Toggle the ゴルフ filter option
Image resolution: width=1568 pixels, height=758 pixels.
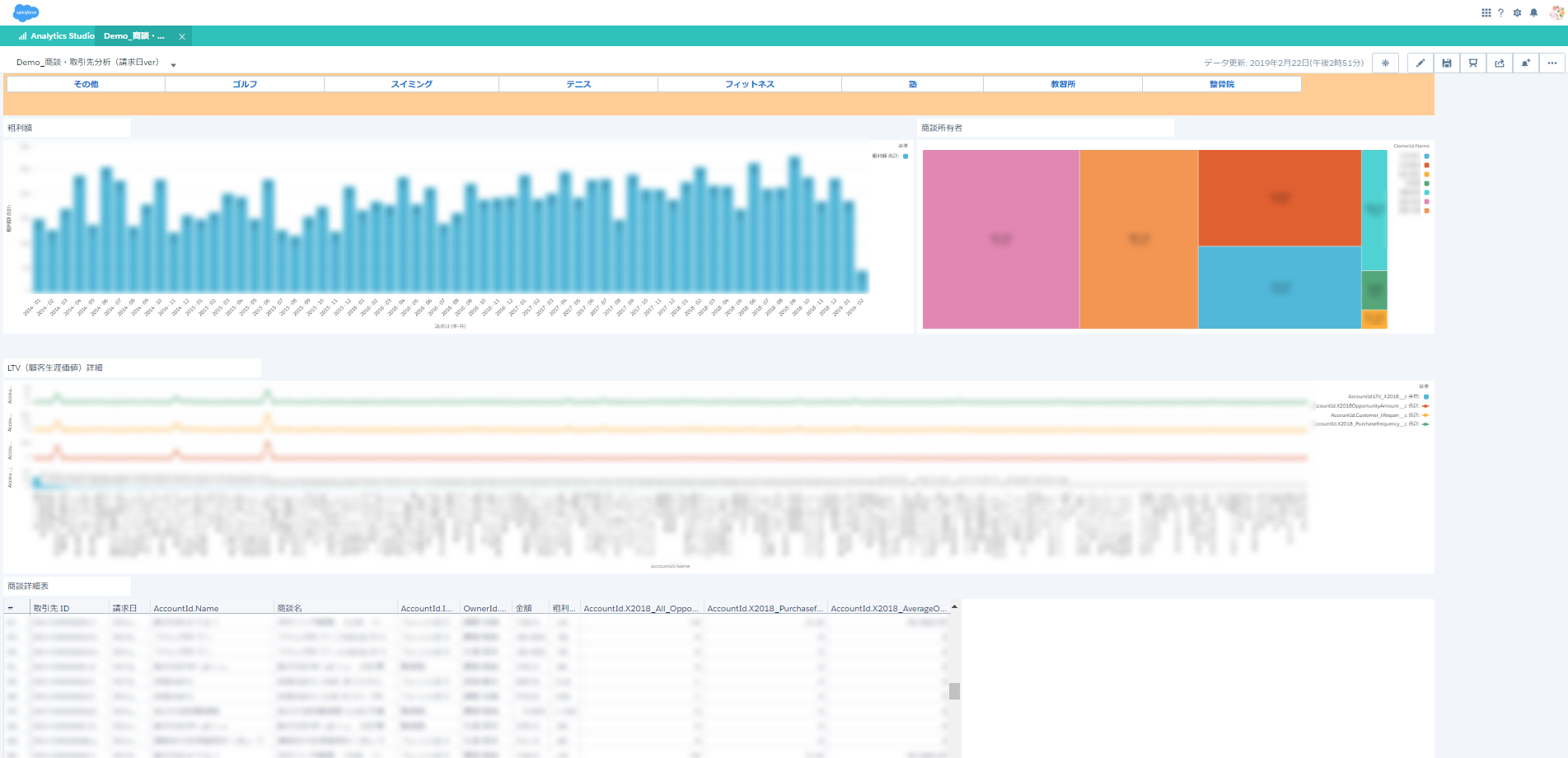coord(245,84)
